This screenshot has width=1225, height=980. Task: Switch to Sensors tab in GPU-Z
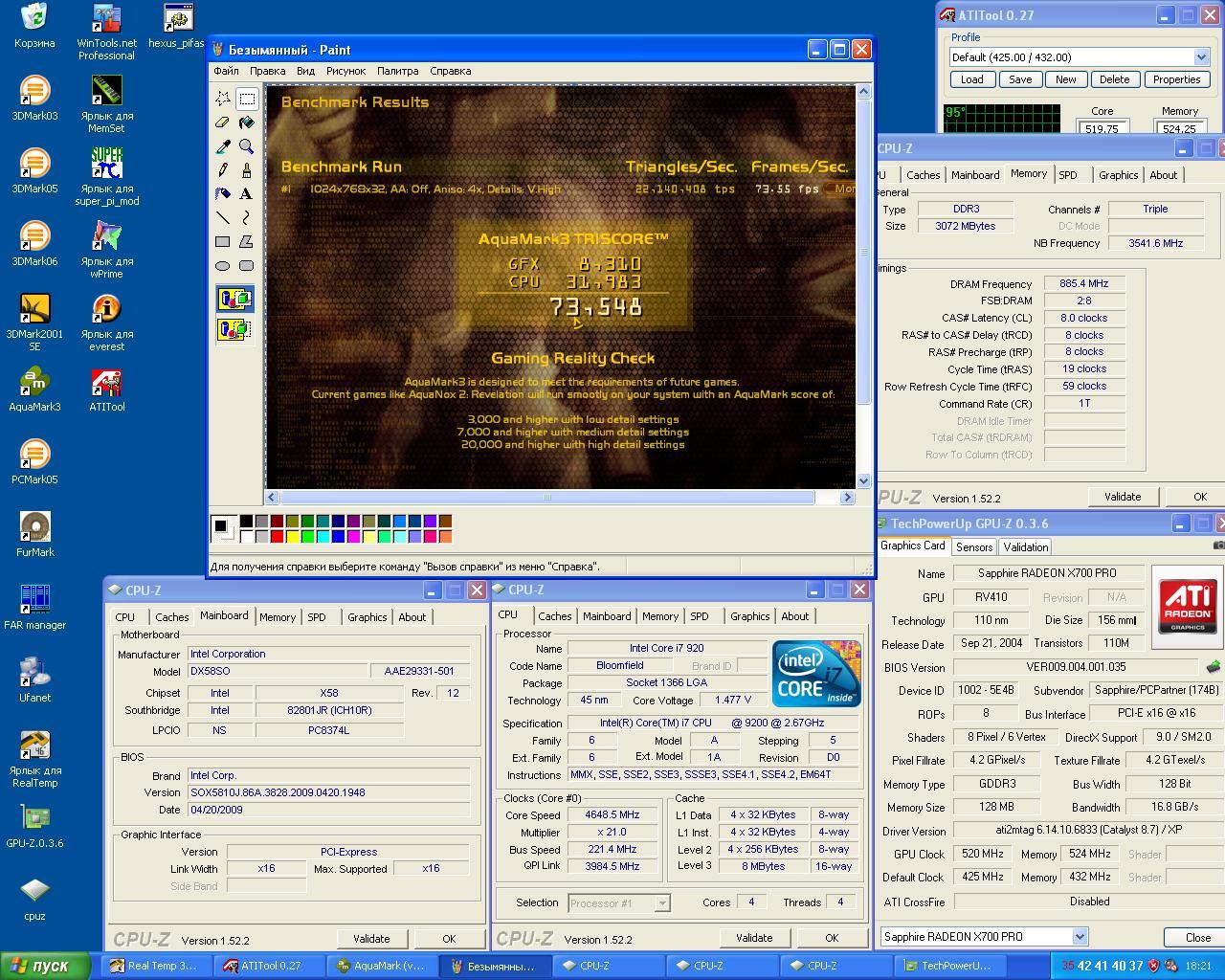pos(974,547)
